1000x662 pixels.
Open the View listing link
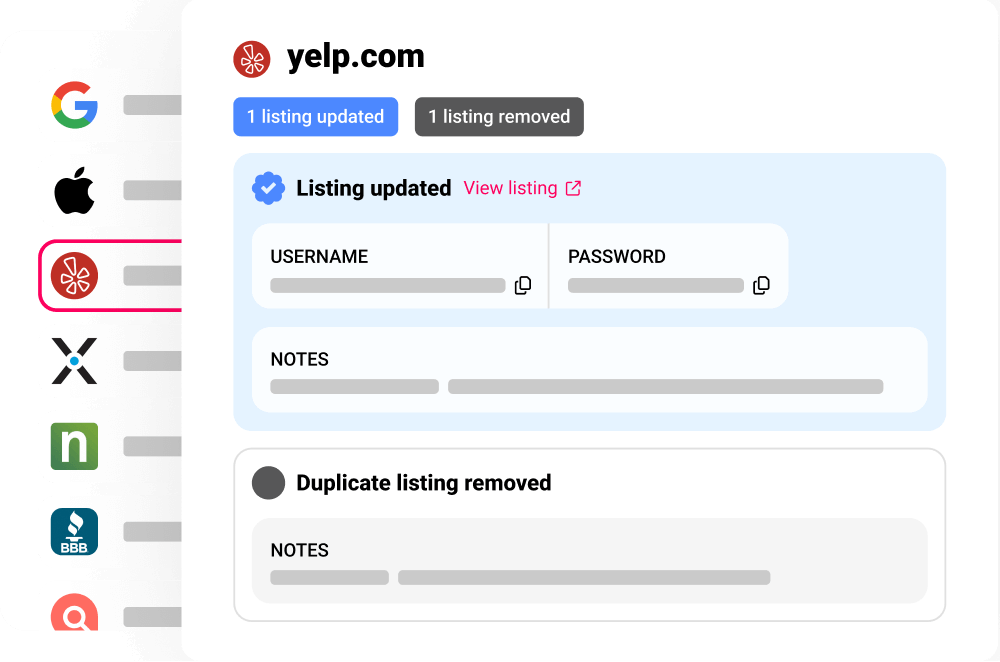(510, 188)
